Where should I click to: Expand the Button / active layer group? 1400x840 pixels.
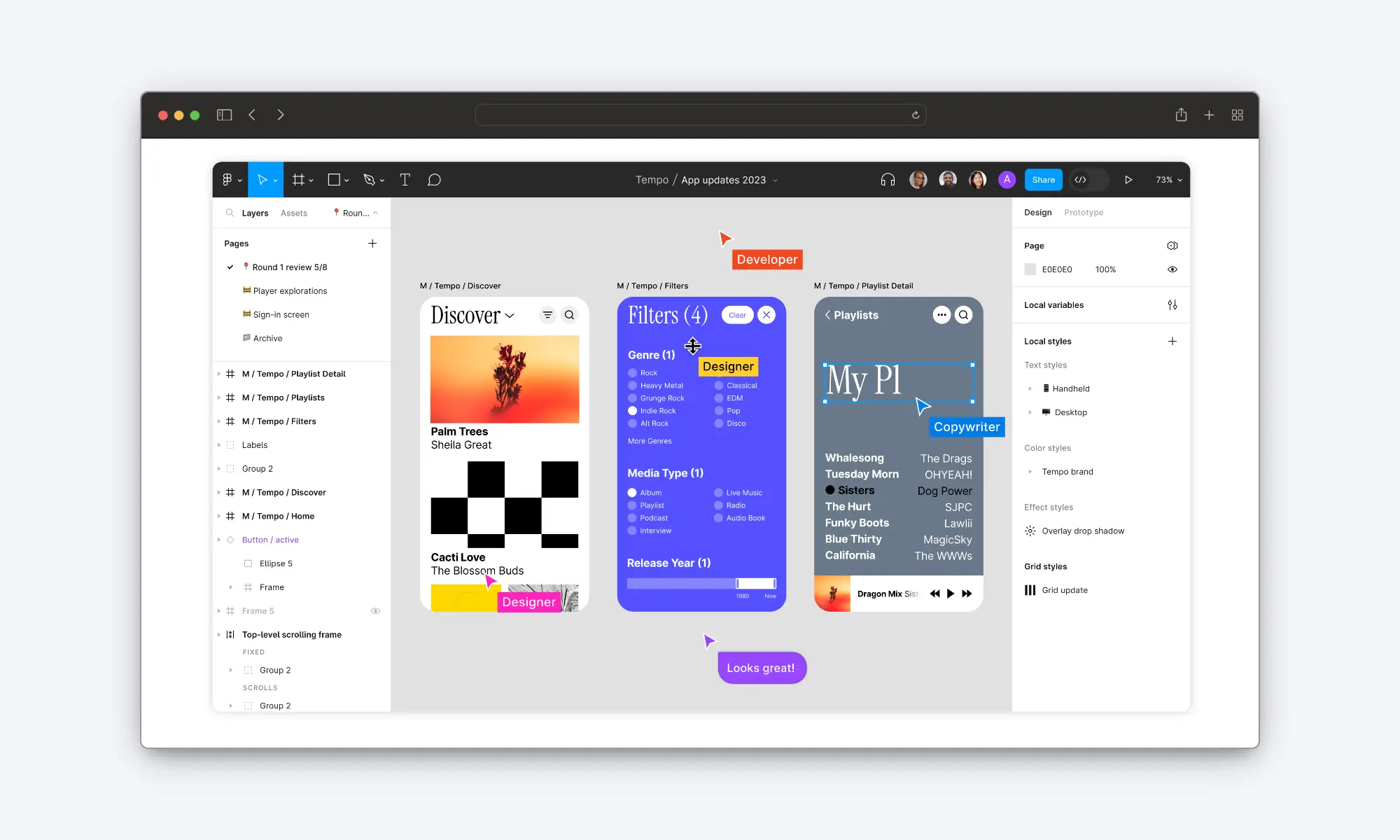coord(219,539)
